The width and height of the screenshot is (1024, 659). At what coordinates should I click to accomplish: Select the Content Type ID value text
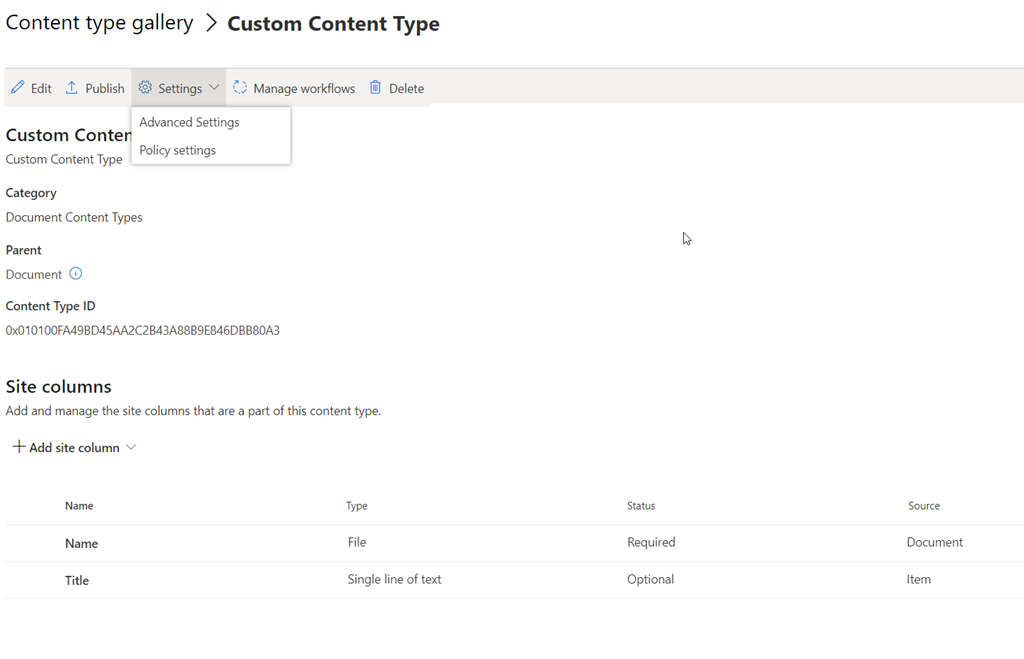143,330
